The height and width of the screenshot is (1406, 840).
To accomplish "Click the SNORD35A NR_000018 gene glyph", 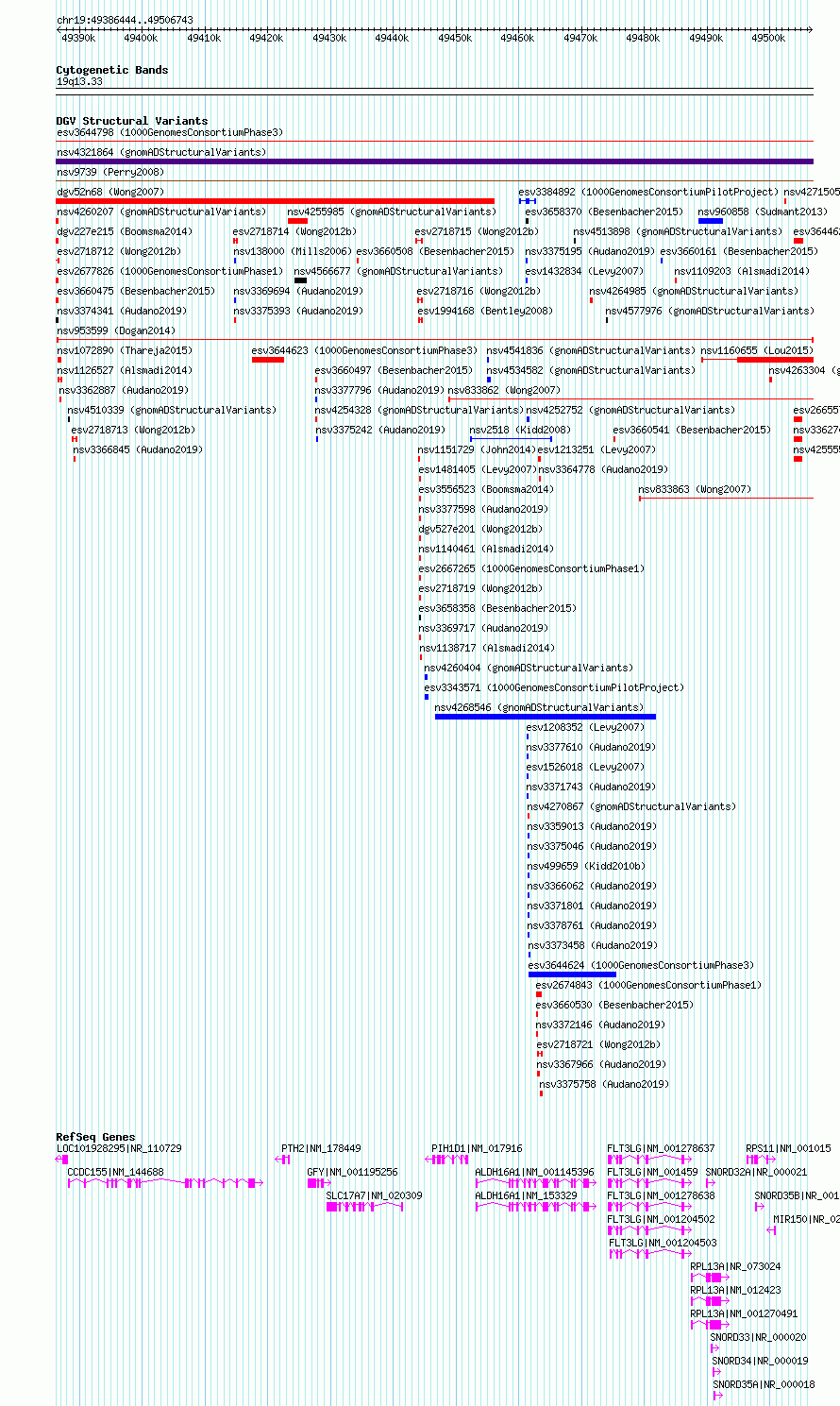I will coord(717,1396).
